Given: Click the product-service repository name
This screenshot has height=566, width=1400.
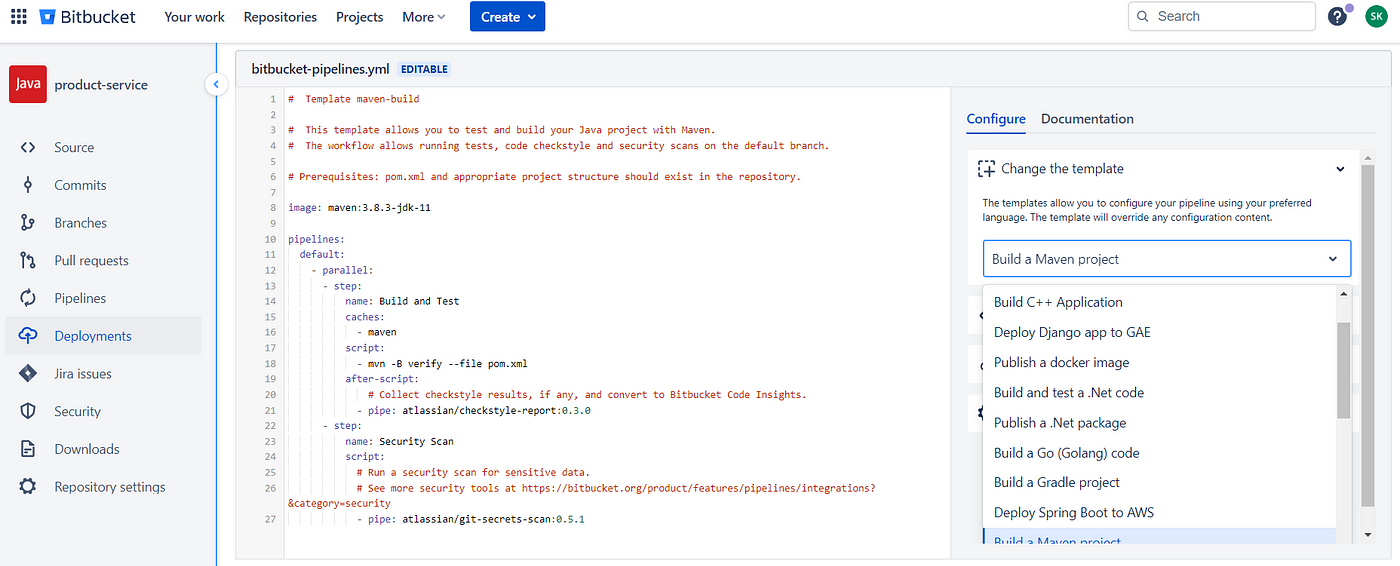Looking at the screenshot, I should 101,85.
